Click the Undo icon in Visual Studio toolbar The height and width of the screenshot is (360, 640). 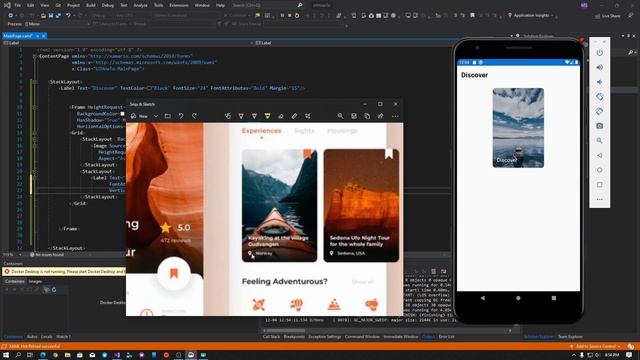[68, 16]
